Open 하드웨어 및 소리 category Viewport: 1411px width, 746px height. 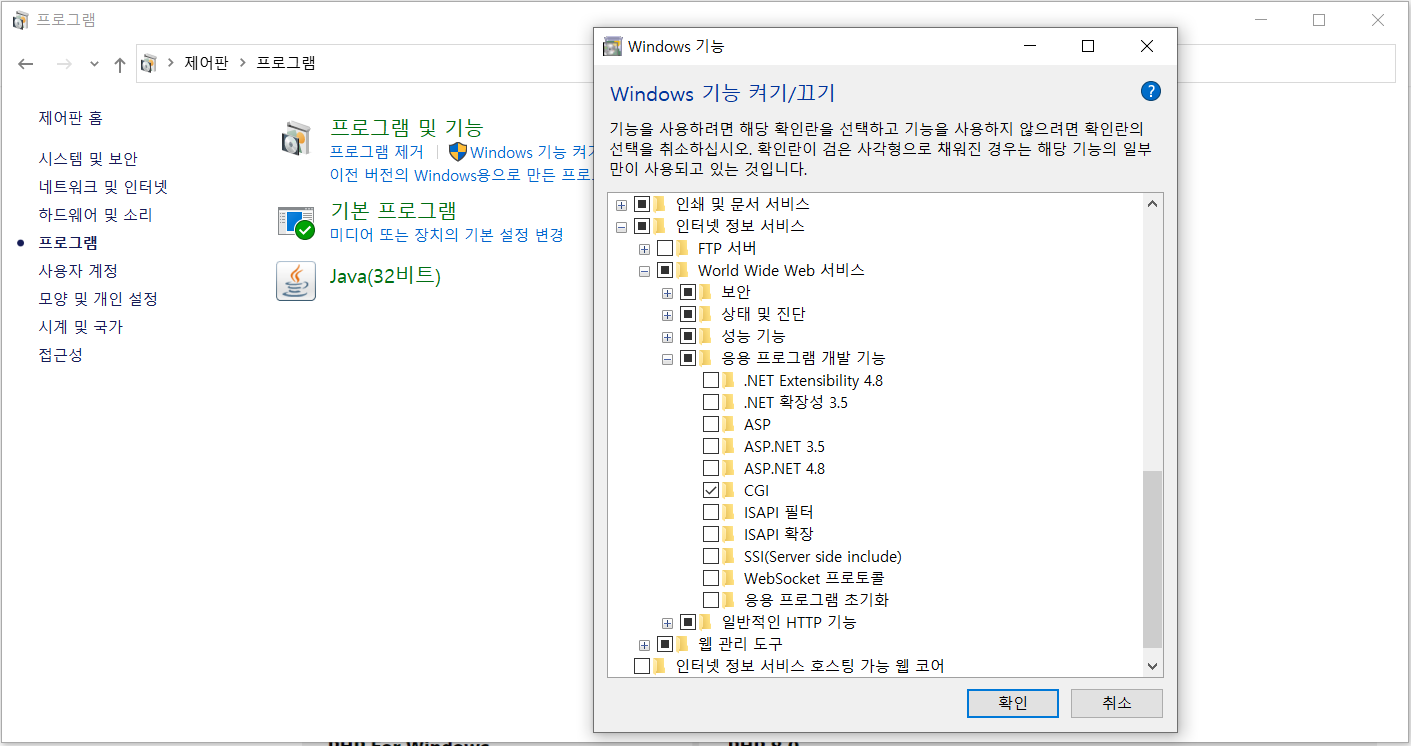click(x=96, y=215)
